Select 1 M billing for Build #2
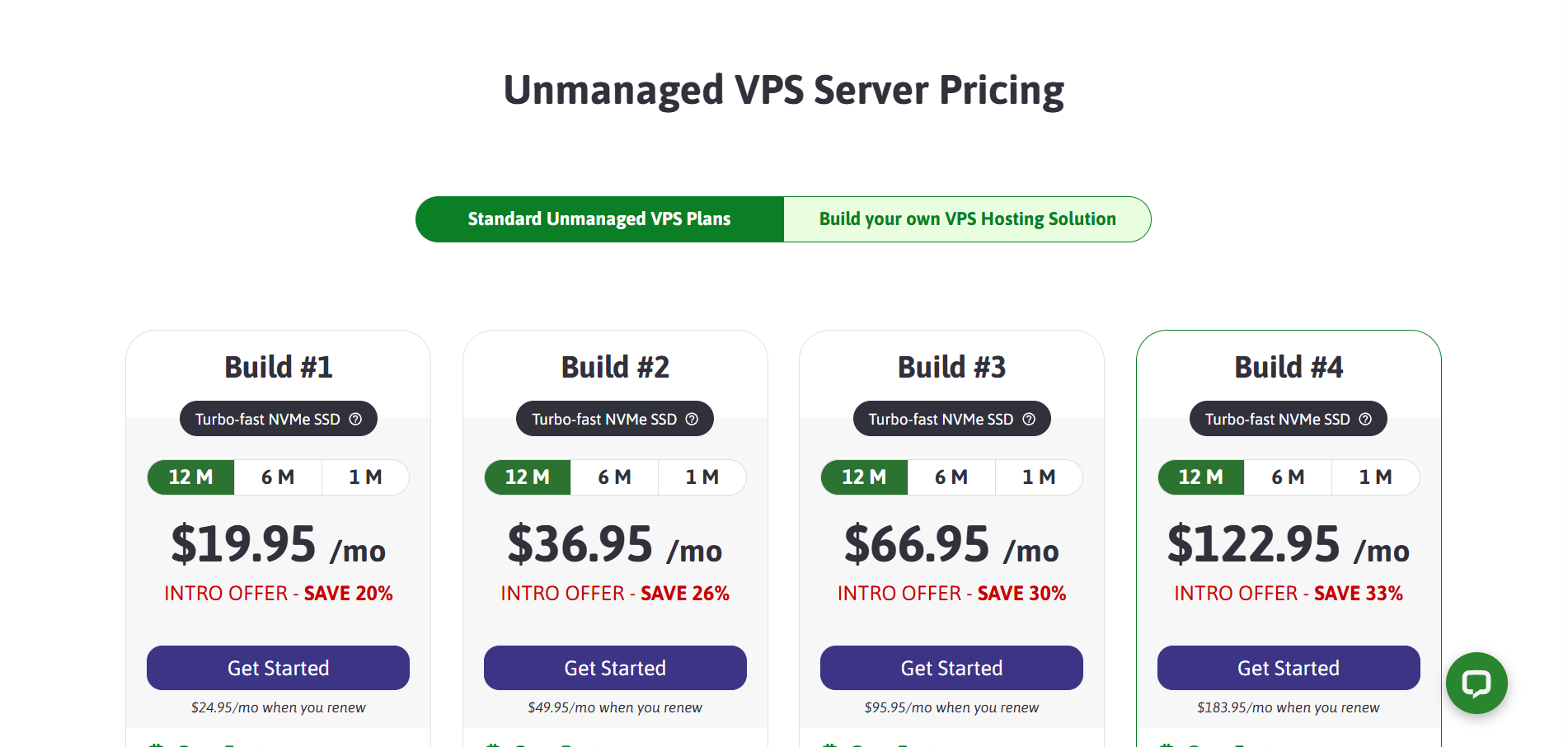 coord(702,477)
